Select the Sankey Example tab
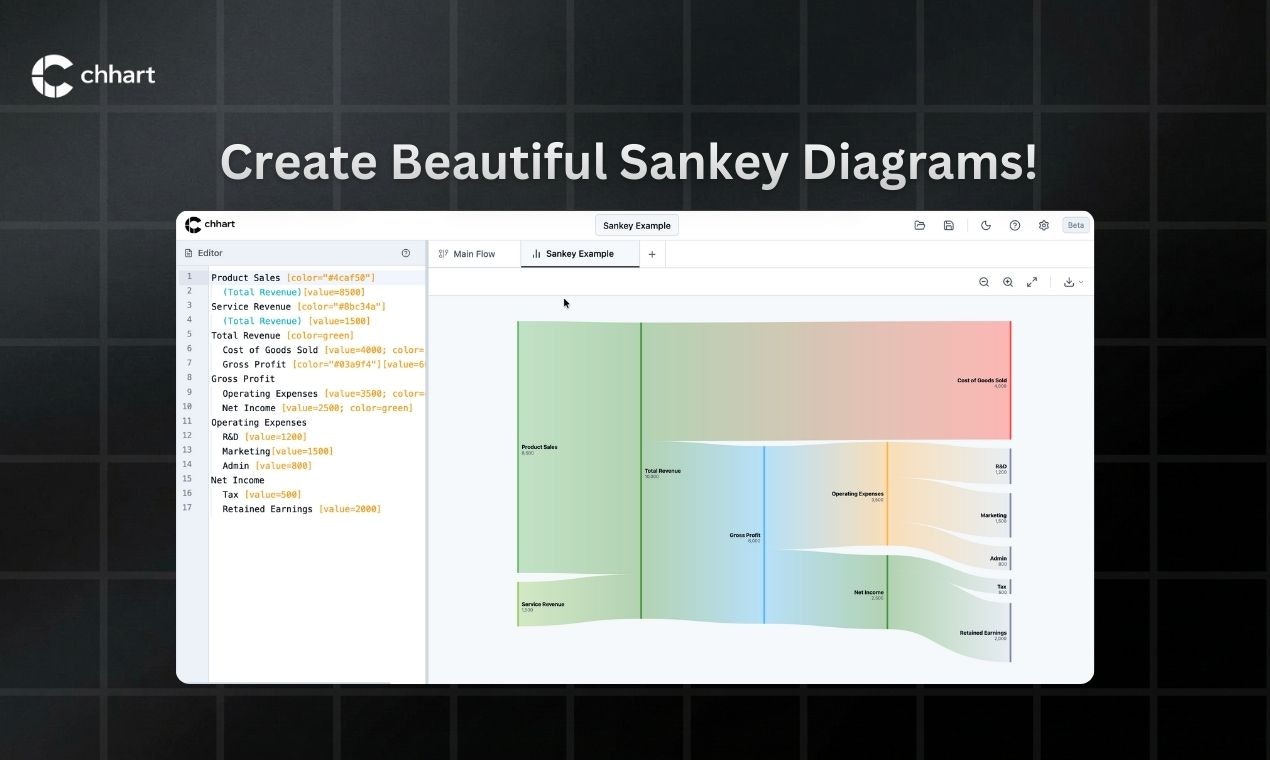This screenshot has width=1270, height=760. [x=580, y=254]
